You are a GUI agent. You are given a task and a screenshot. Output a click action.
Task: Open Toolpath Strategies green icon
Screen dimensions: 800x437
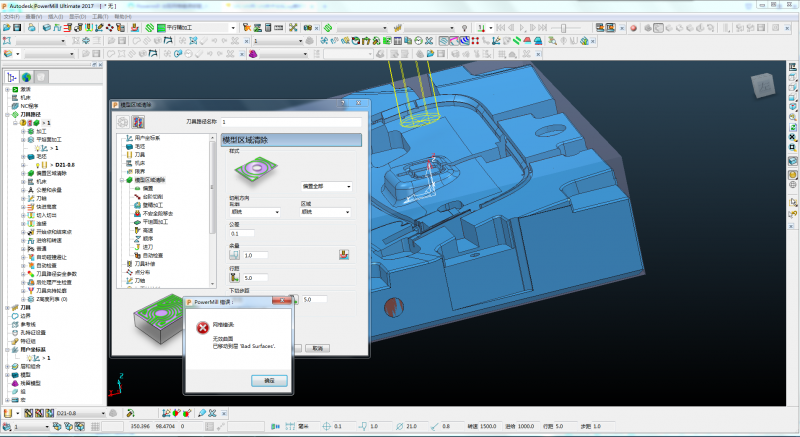click(x=149, y=28)
